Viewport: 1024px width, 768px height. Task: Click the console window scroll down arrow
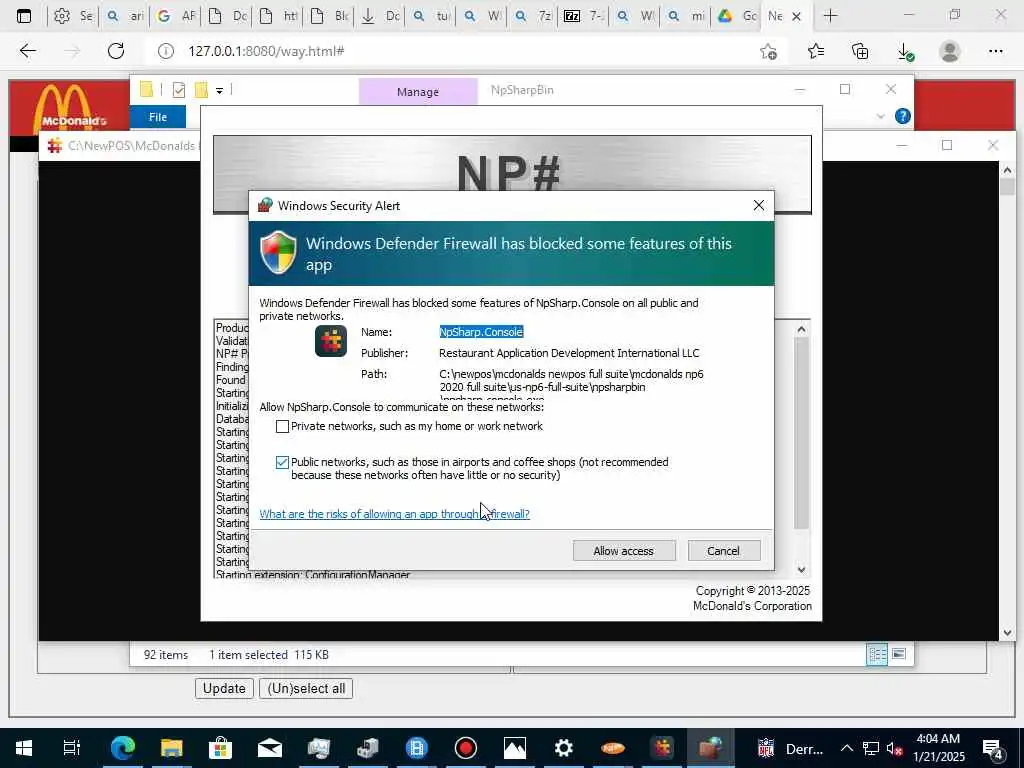click(1007, 632)
